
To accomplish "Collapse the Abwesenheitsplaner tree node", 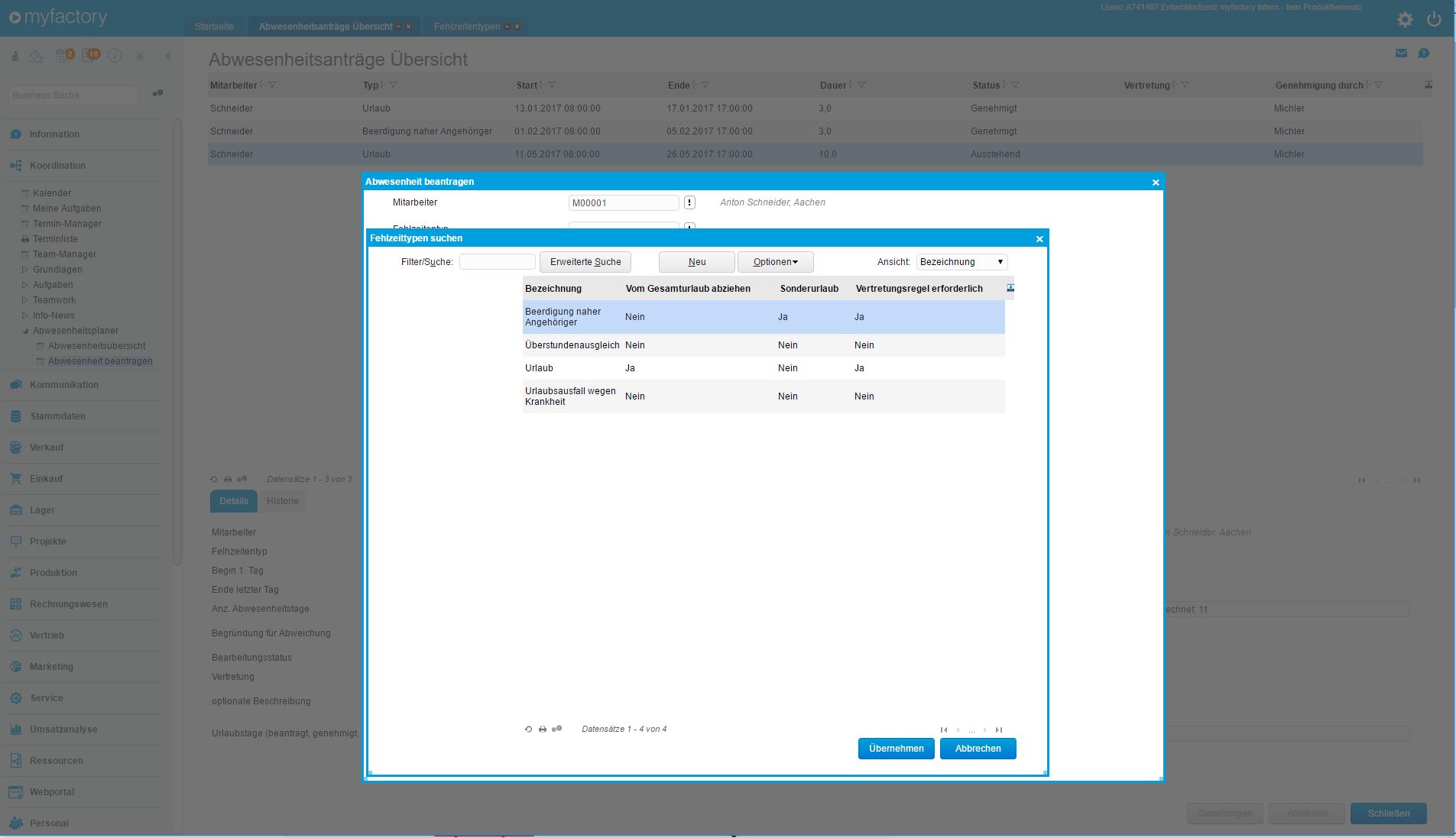I will click(x=25, y=331).
